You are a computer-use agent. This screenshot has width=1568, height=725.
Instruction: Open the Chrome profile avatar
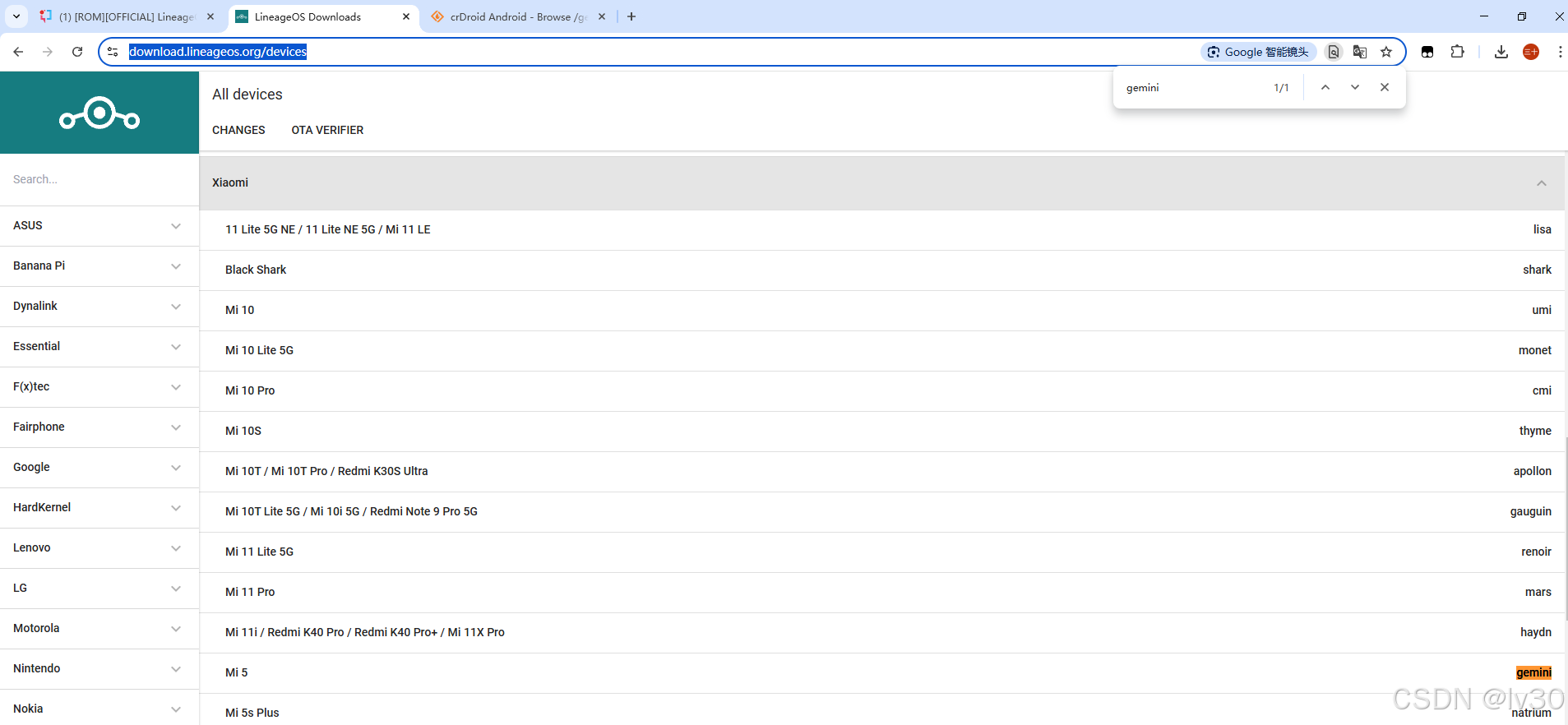click(x=1531, y=52)
